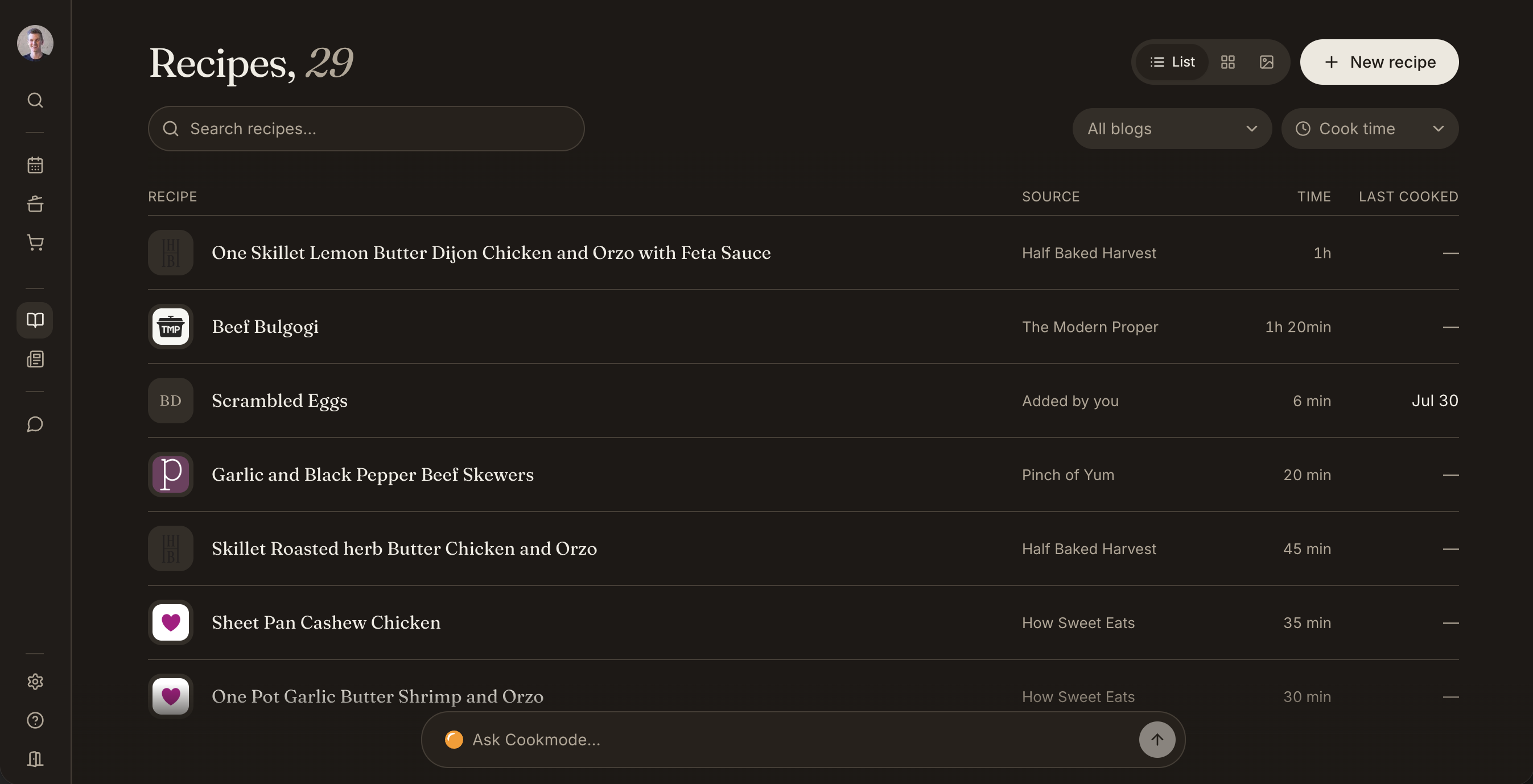Switch to image gallery view
The image size is (1533, 784).
point(1266,62)
